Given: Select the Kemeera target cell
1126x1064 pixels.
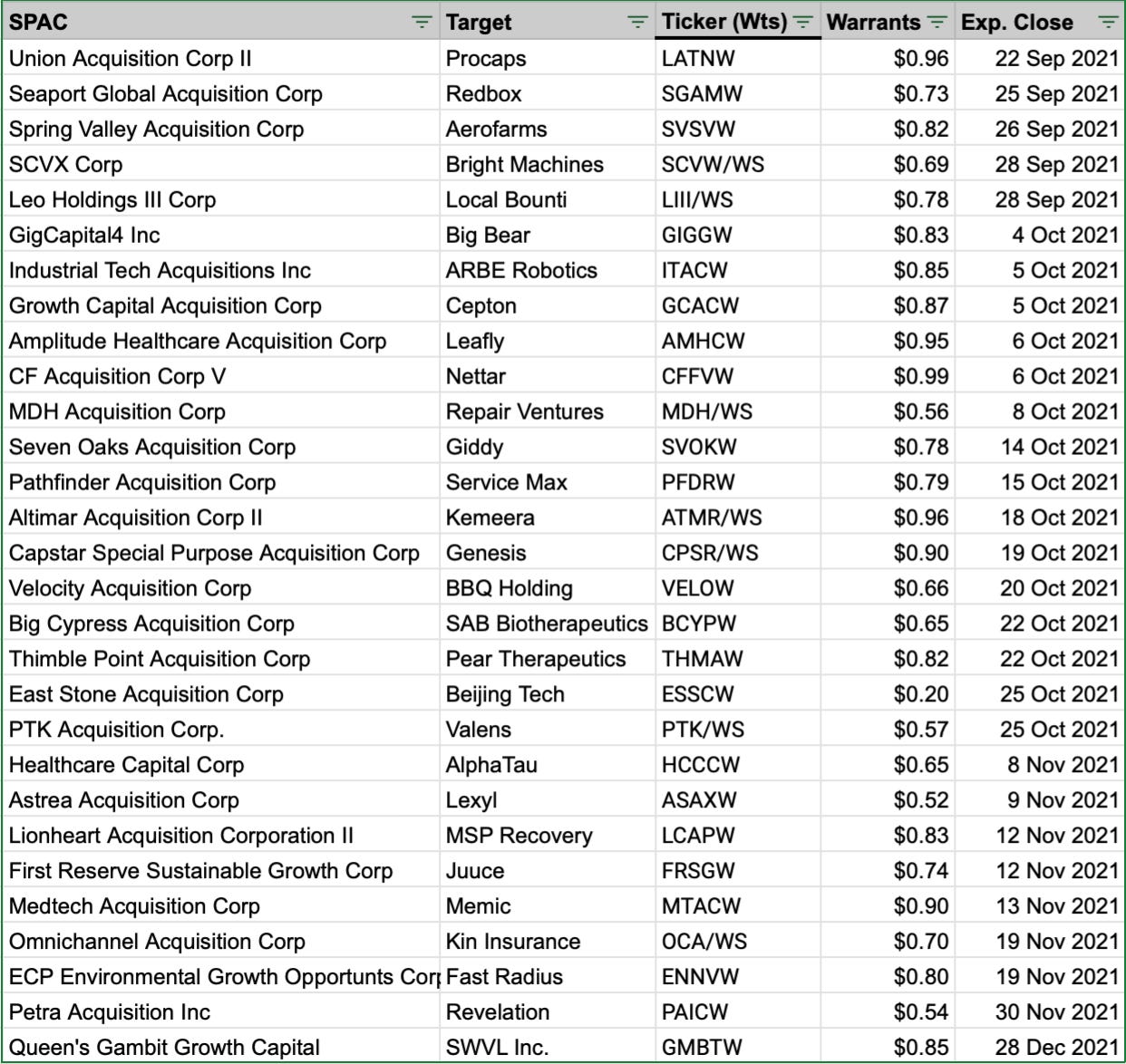Looking at the screenshot, I should (548, 518).
